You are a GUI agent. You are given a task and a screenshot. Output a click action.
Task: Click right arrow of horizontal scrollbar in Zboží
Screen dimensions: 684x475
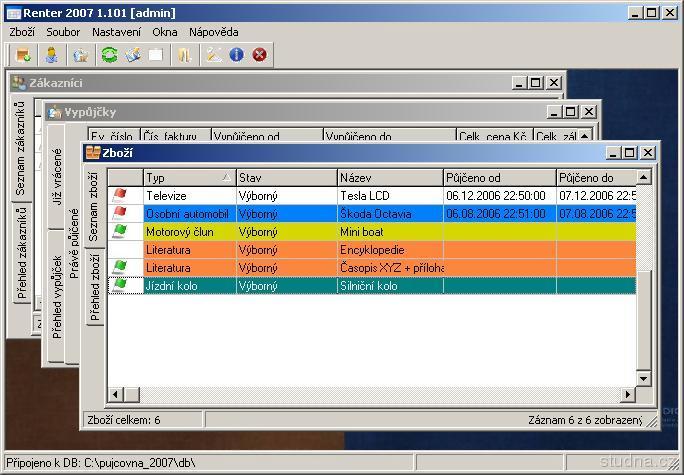tap(629, 394)
